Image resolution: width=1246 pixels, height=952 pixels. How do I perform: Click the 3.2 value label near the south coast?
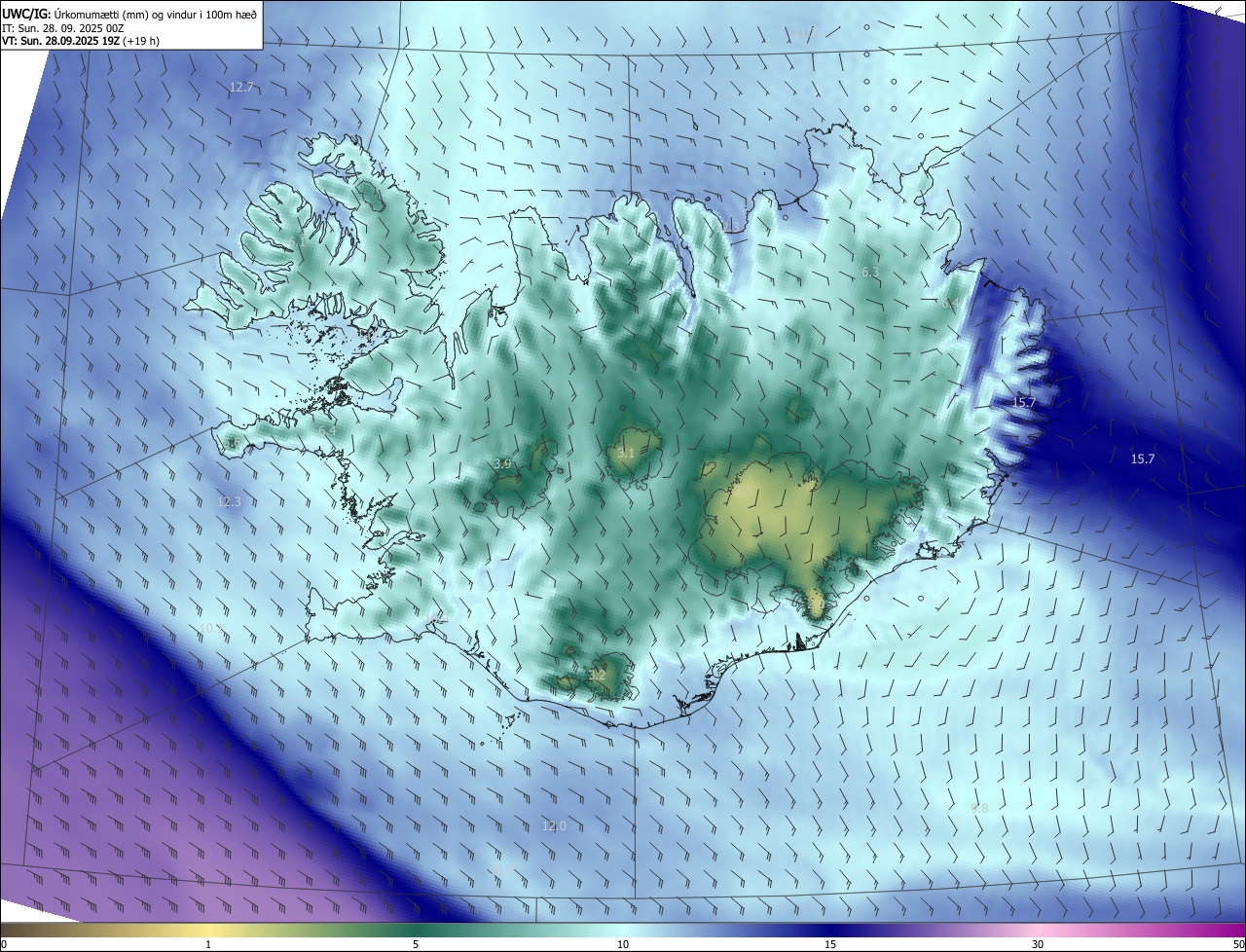597,675
